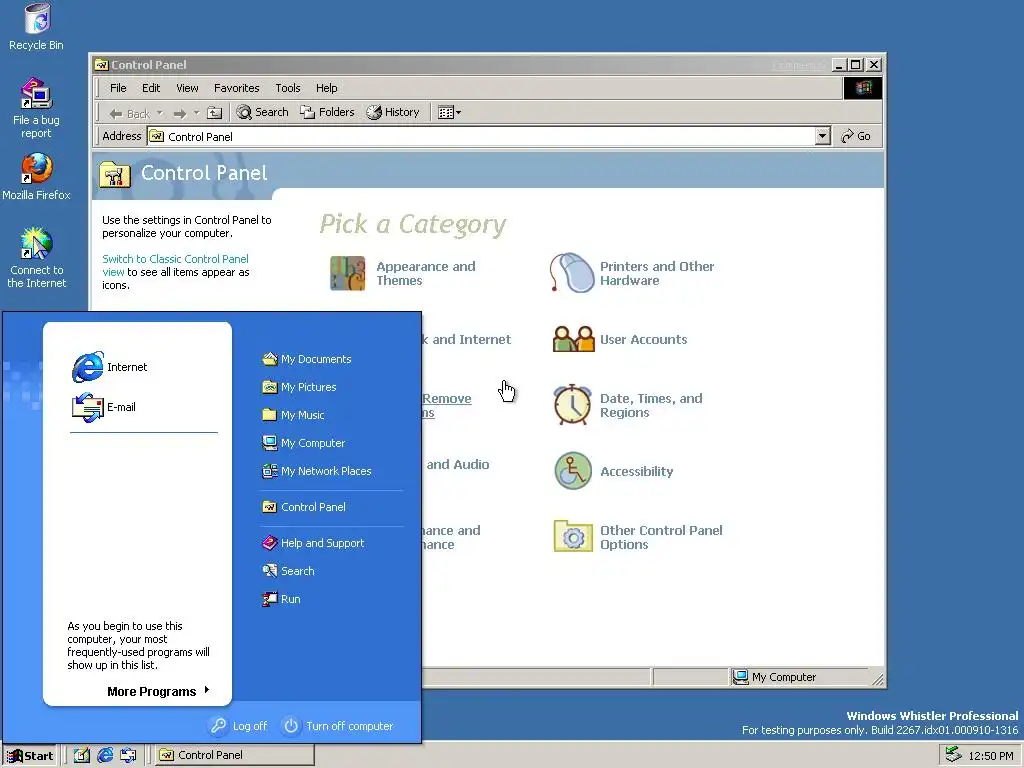Click the Start button

[30, 756]
